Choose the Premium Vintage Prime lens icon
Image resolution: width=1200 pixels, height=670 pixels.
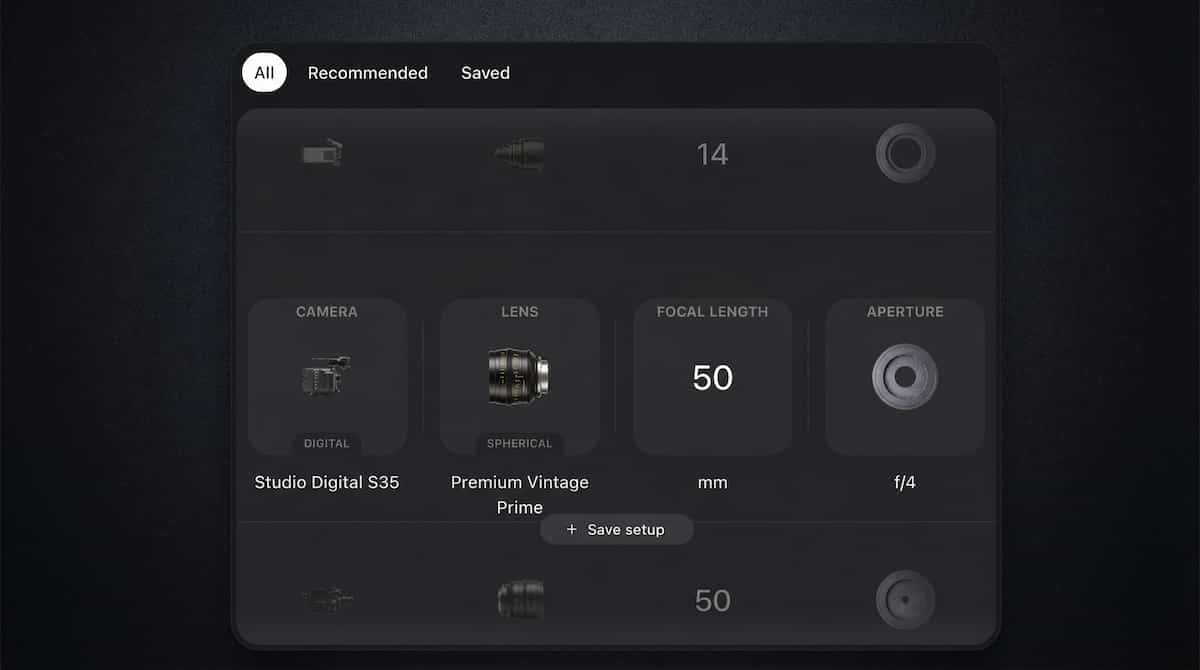click(519, 376)
